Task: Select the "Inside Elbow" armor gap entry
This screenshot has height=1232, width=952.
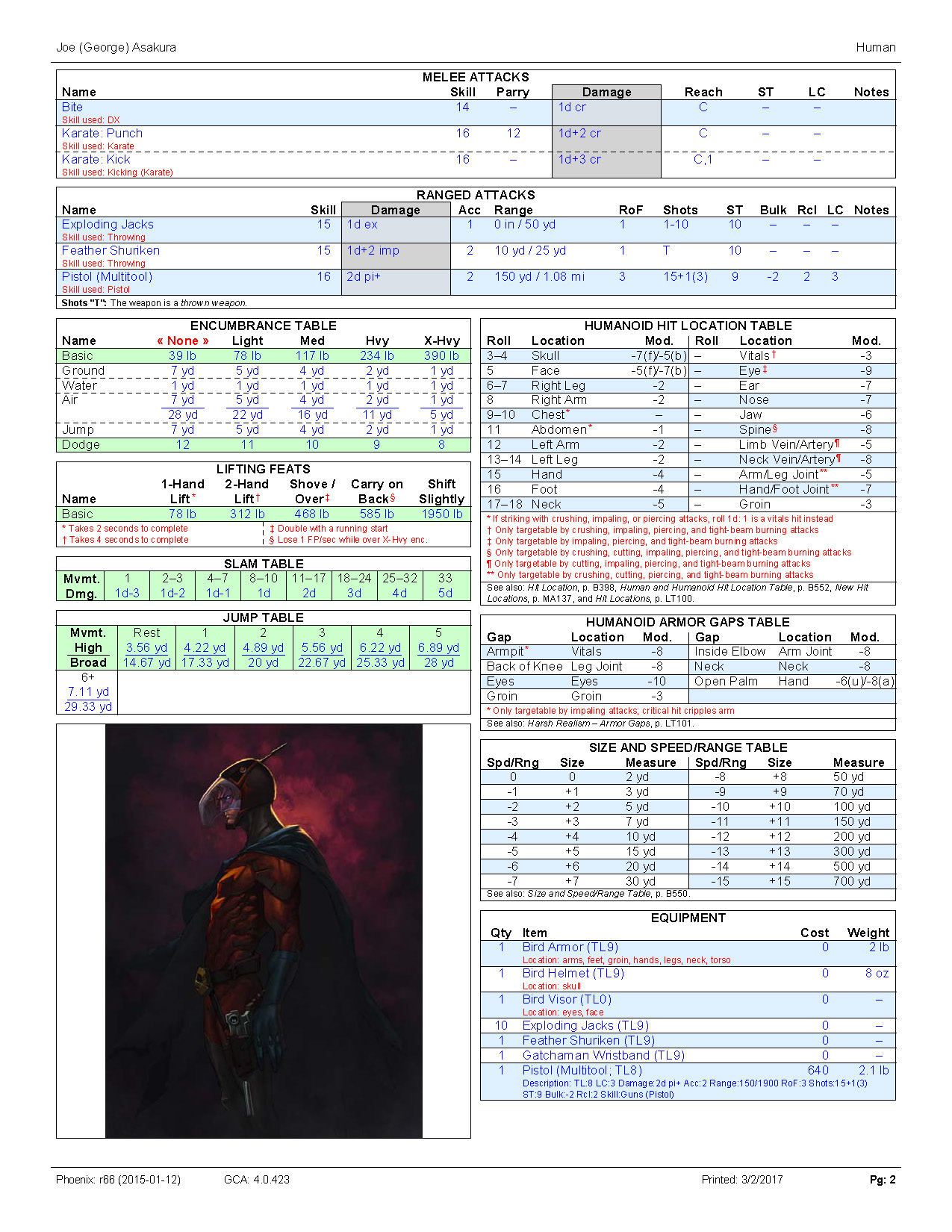Action: (730, 652)
